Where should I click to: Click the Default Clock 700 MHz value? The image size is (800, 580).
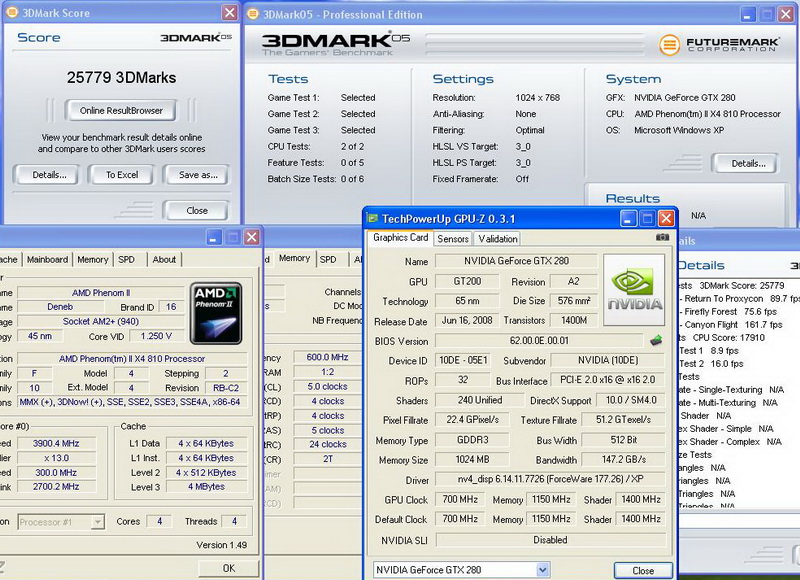click(x=460, y=519)
